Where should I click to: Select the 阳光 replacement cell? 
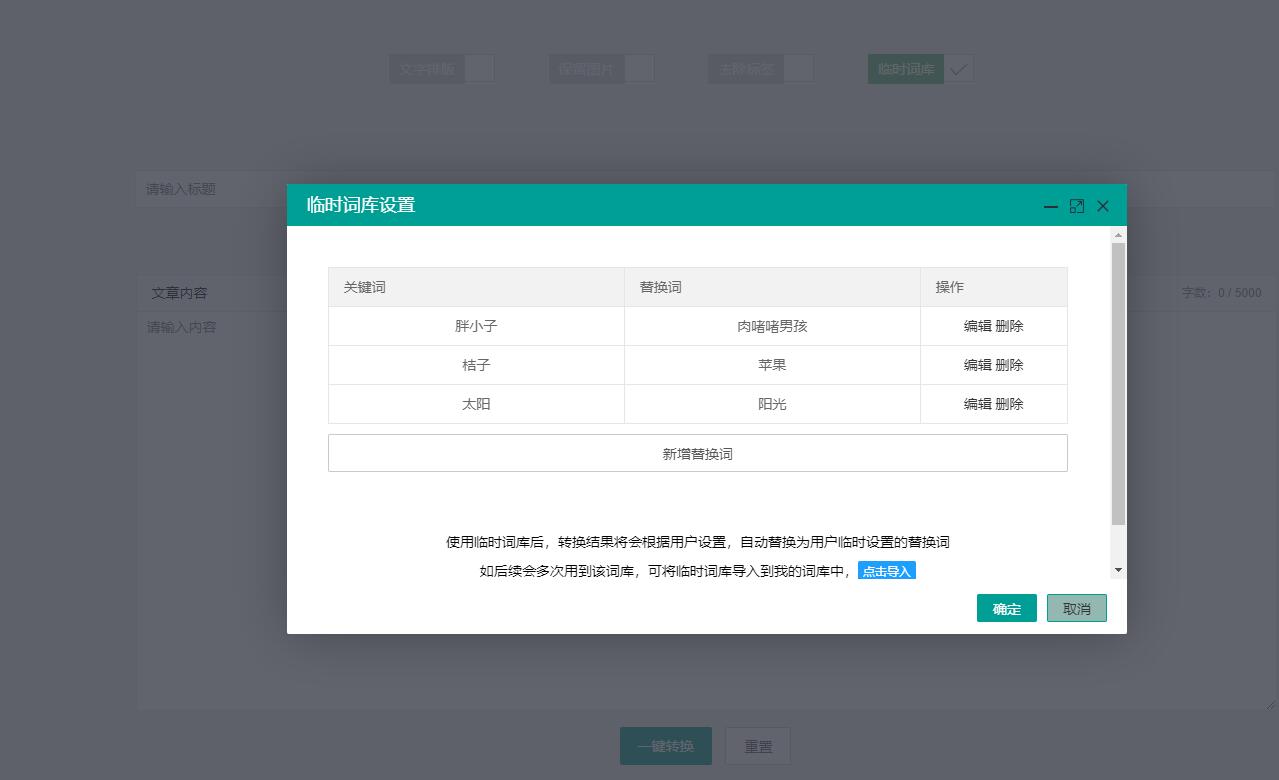pos(772,404)
